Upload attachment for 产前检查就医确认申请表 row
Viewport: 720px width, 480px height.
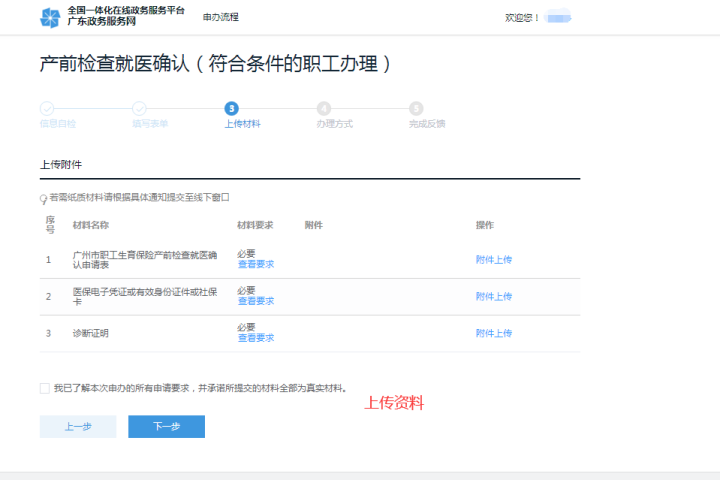click(x=493, y=259)
